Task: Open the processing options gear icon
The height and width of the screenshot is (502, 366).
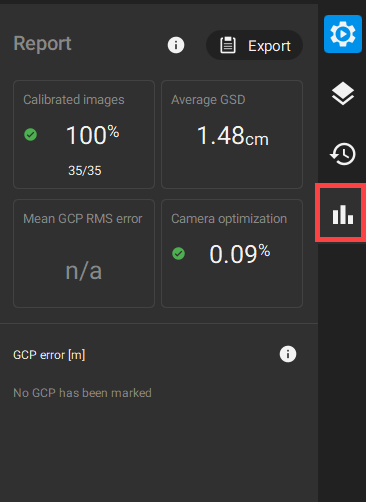Action: (343, 34)
